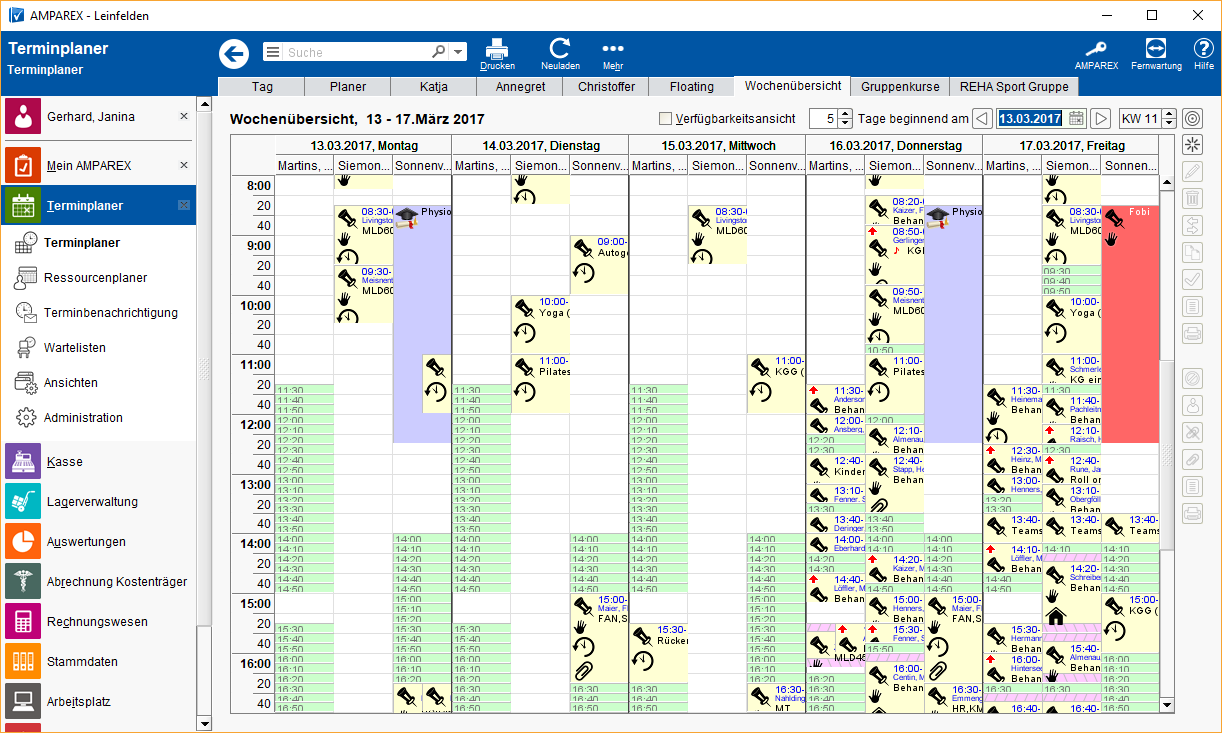
Task: Open Administration in the sidebar
Action: [84, 418]
